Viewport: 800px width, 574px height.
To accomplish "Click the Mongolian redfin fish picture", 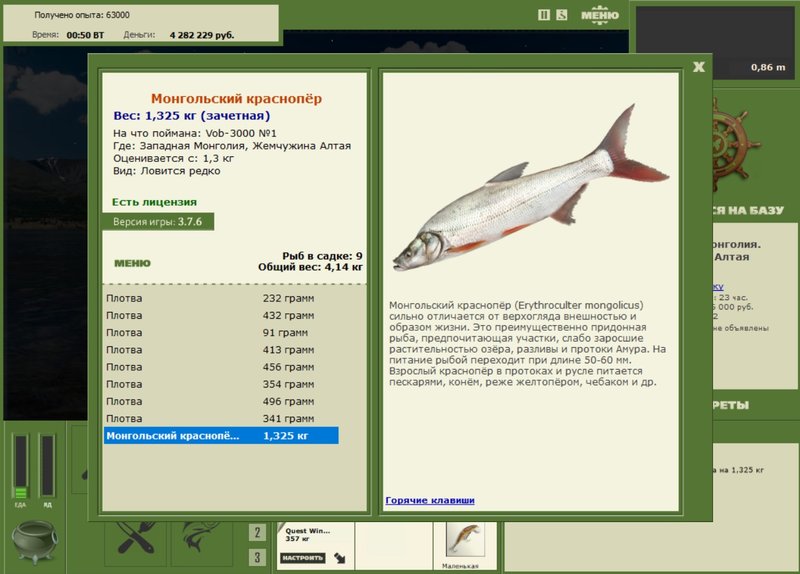I will pyautogui.click(x=531, y=189).
